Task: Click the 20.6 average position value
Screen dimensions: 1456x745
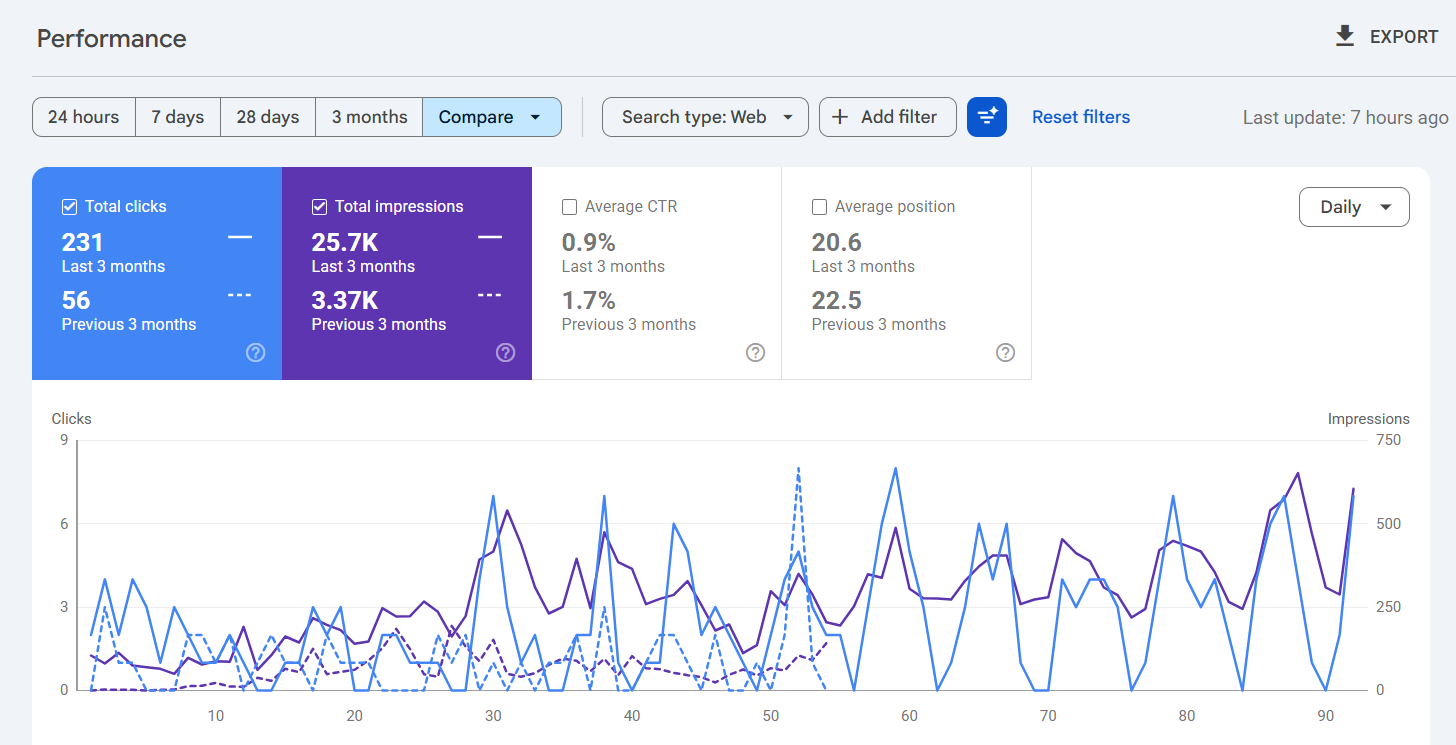Action: (x=837, y=242)
